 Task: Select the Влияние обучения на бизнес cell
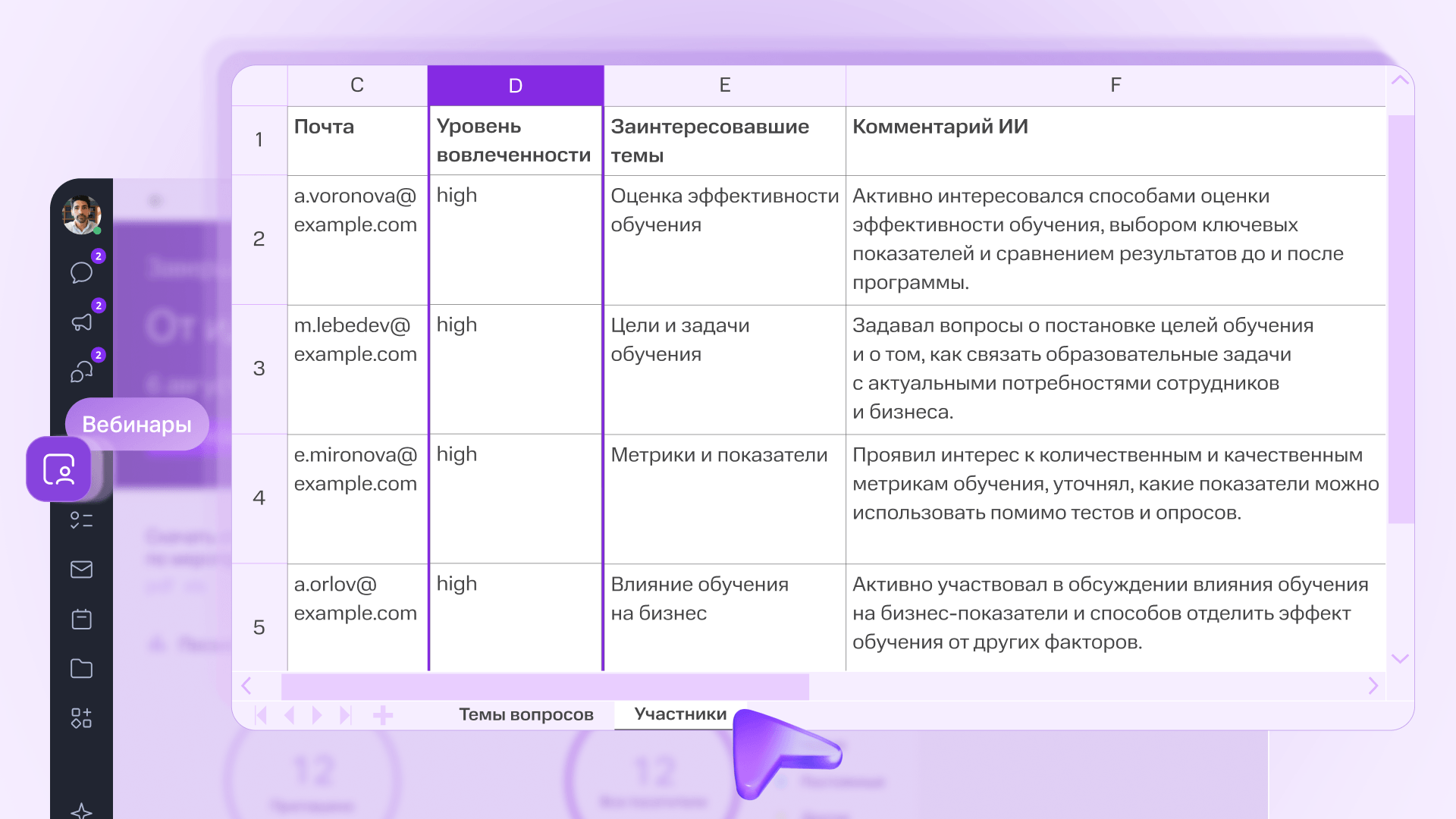[725, 617]
